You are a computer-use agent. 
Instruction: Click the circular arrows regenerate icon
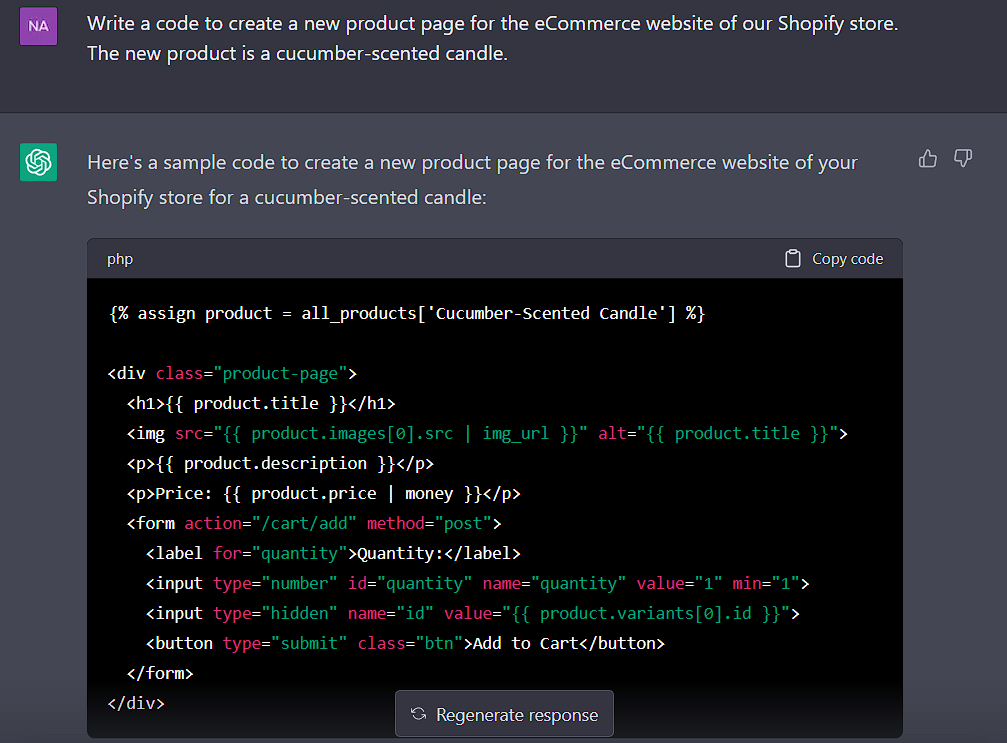419,714
